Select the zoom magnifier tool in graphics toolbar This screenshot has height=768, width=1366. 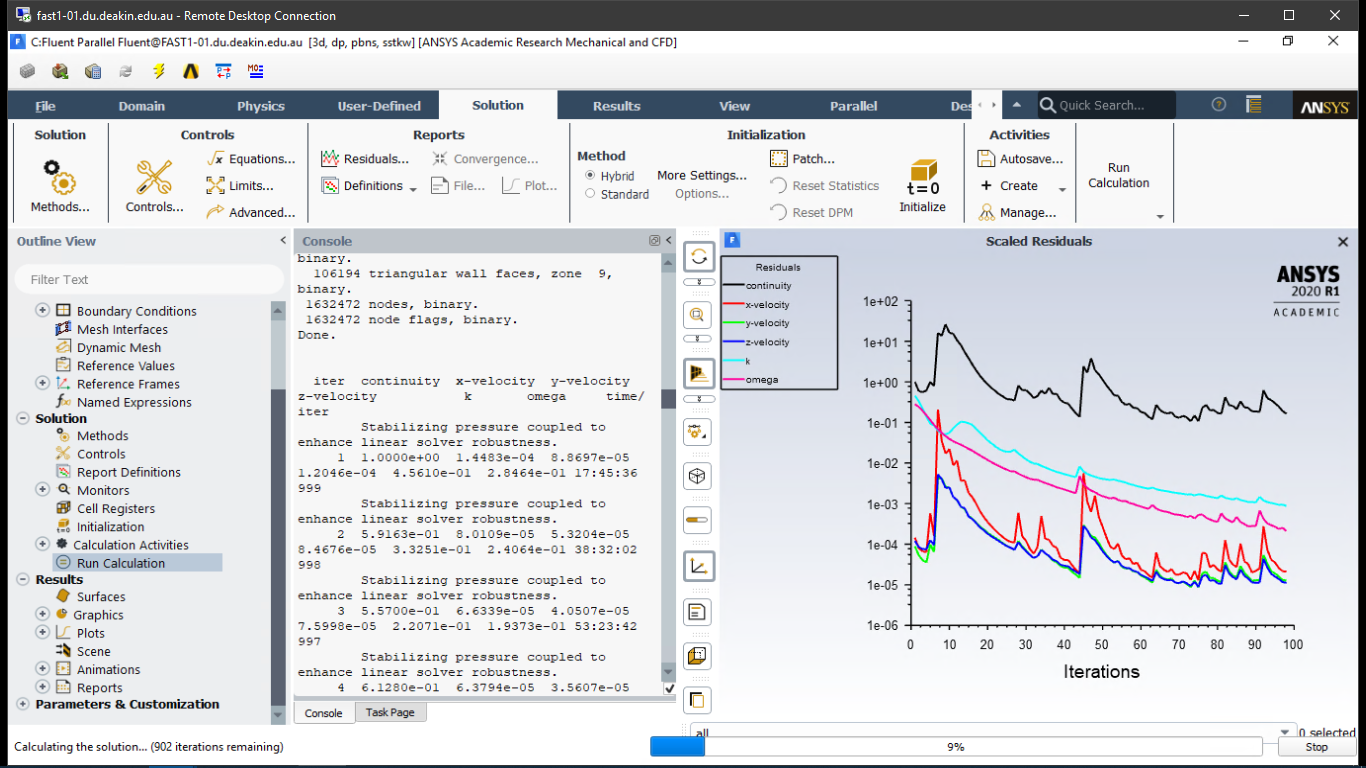pos(699,316)
